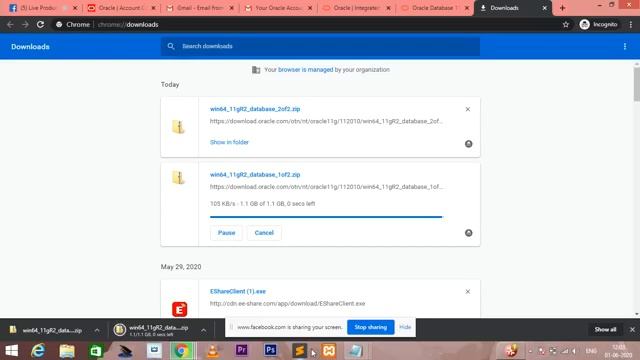Click the 1of2.zip download progress bar
The image size is (640, 360).
326,217
